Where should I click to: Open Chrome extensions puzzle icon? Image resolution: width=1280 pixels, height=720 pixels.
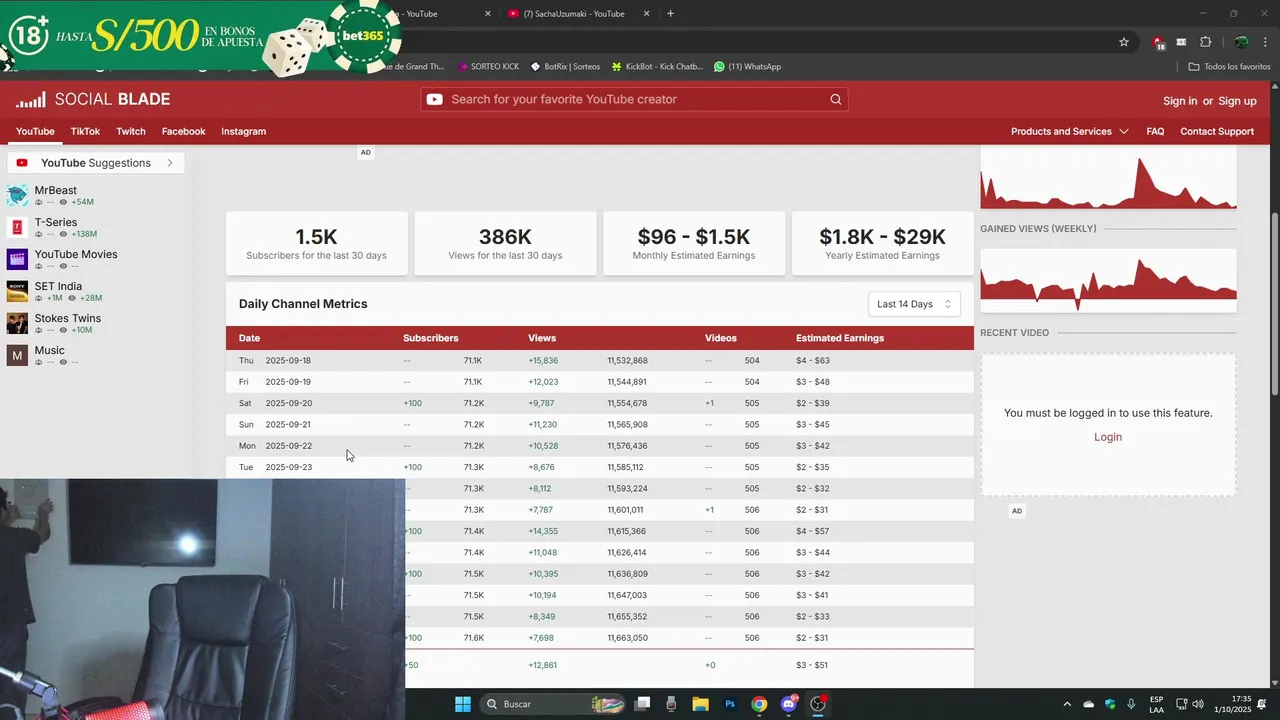(1205, 42)
